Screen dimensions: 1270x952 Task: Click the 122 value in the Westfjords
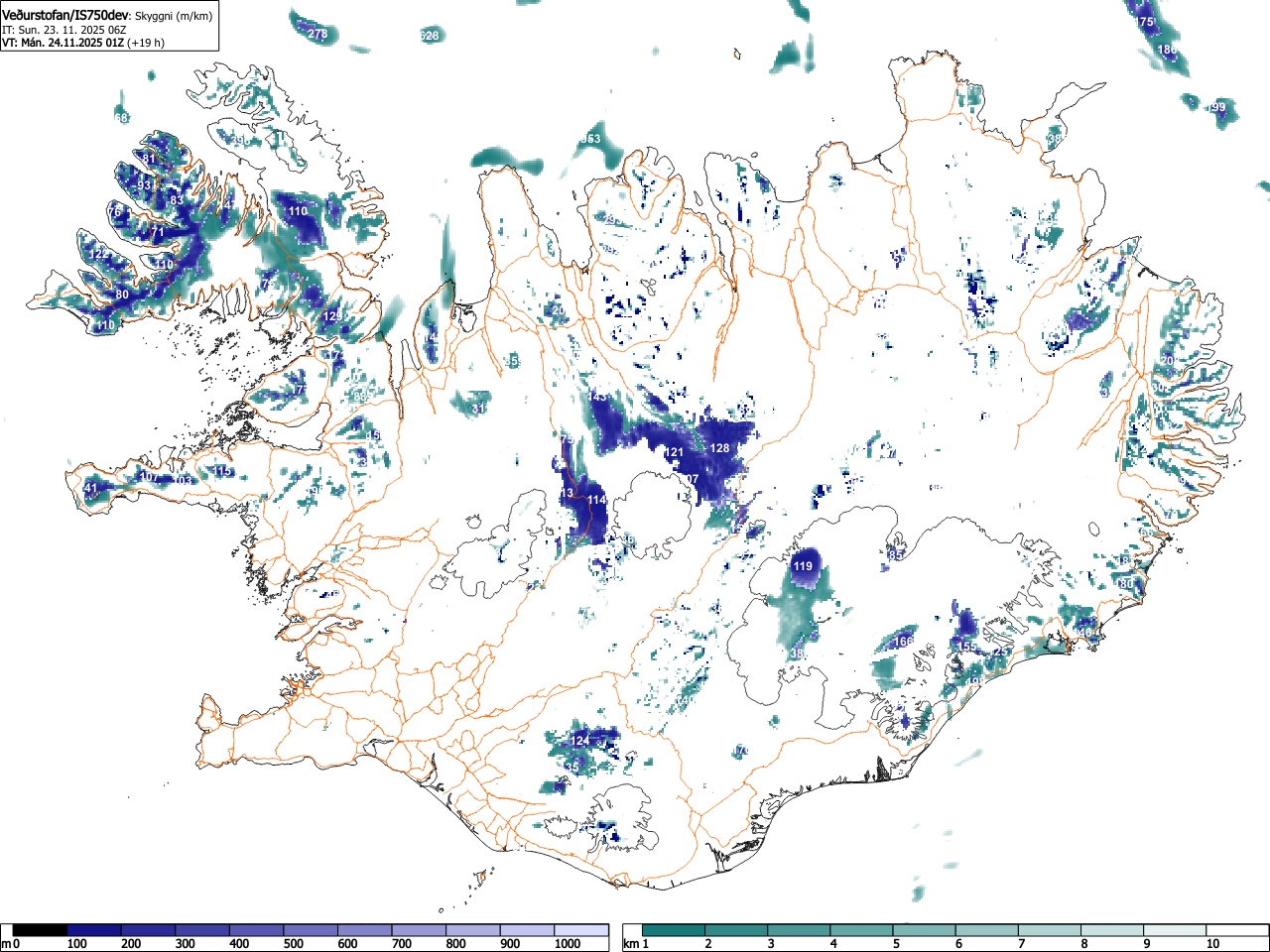(x=99, y=255)
